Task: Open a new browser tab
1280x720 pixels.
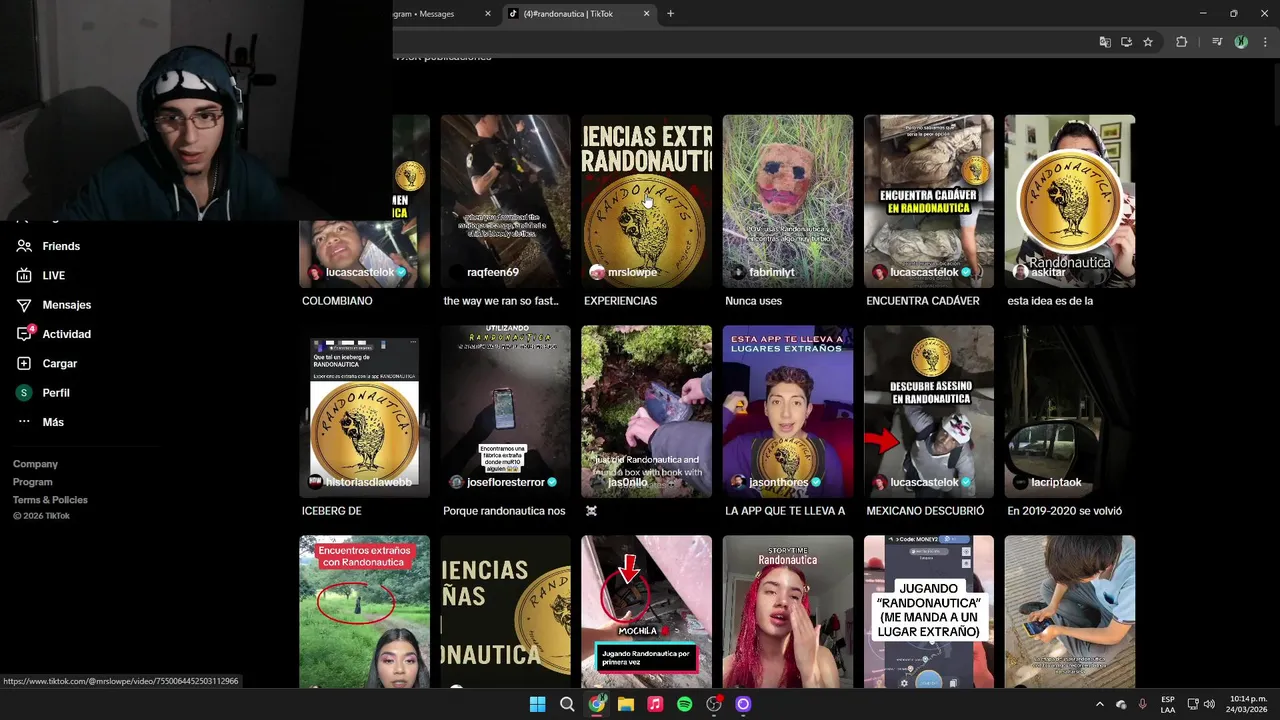Action: pos(670,14)
